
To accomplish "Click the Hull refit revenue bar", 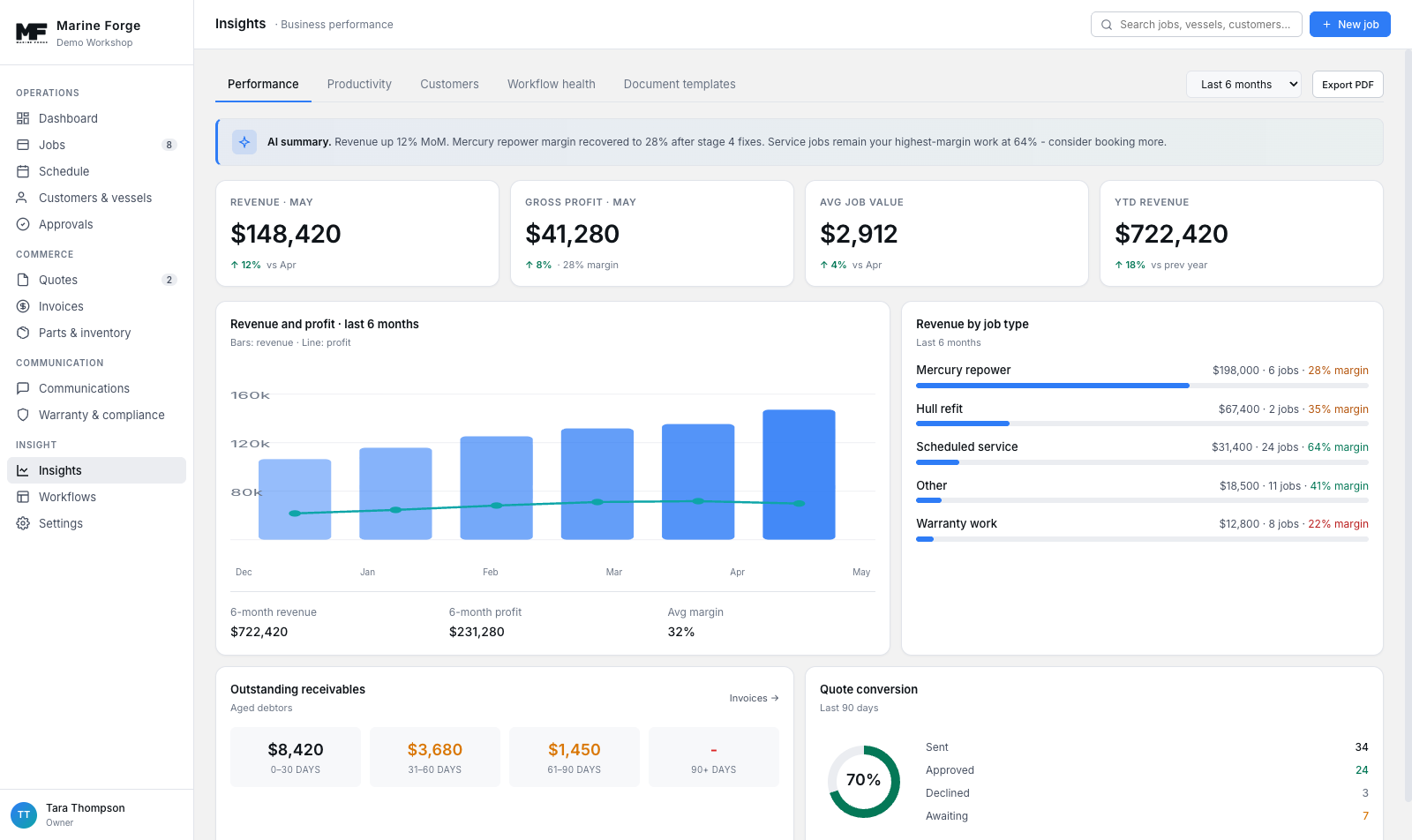I will (963, 424).
